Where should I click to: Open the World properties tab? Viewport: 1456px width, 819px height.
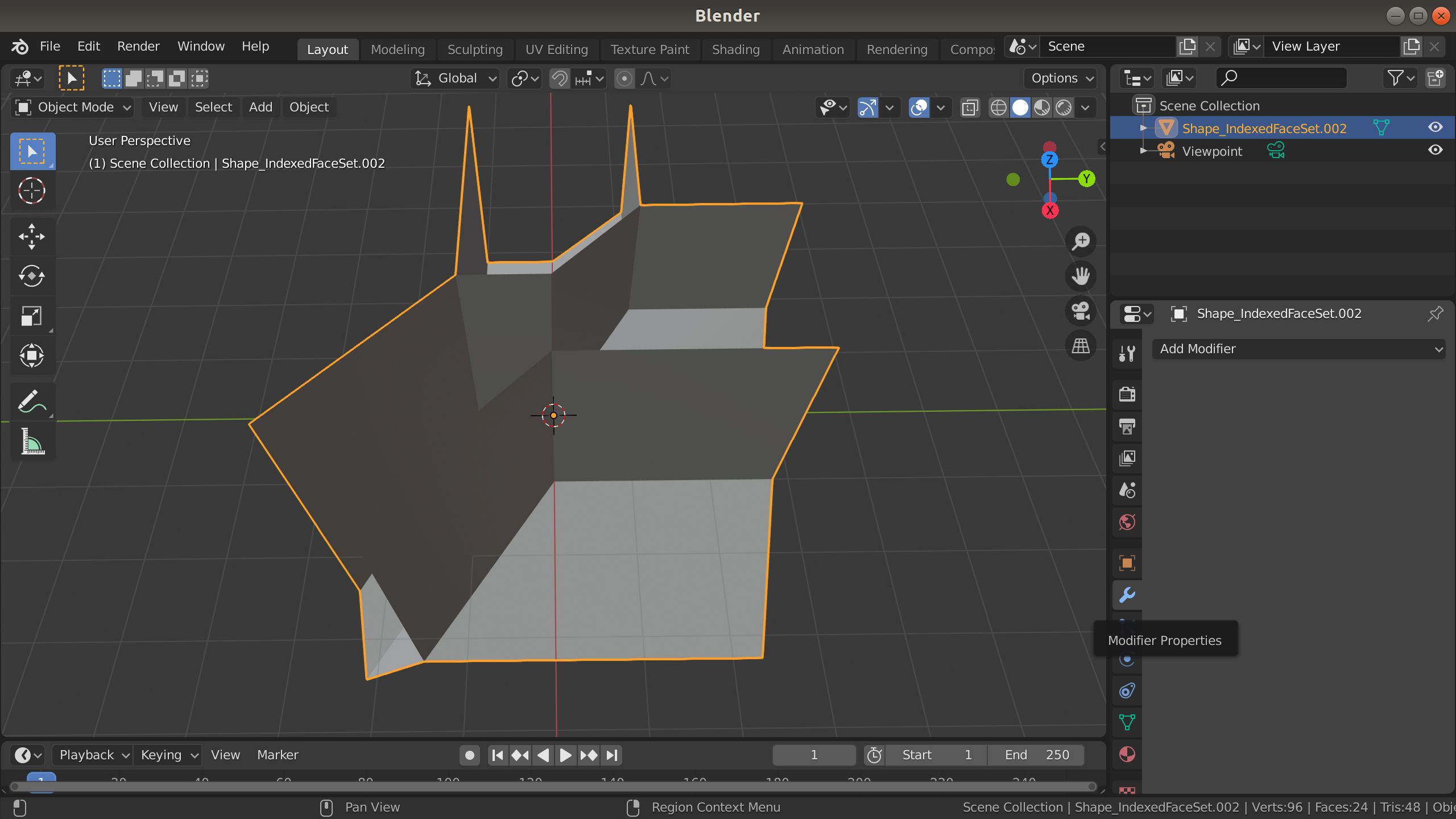[1127, 522]
